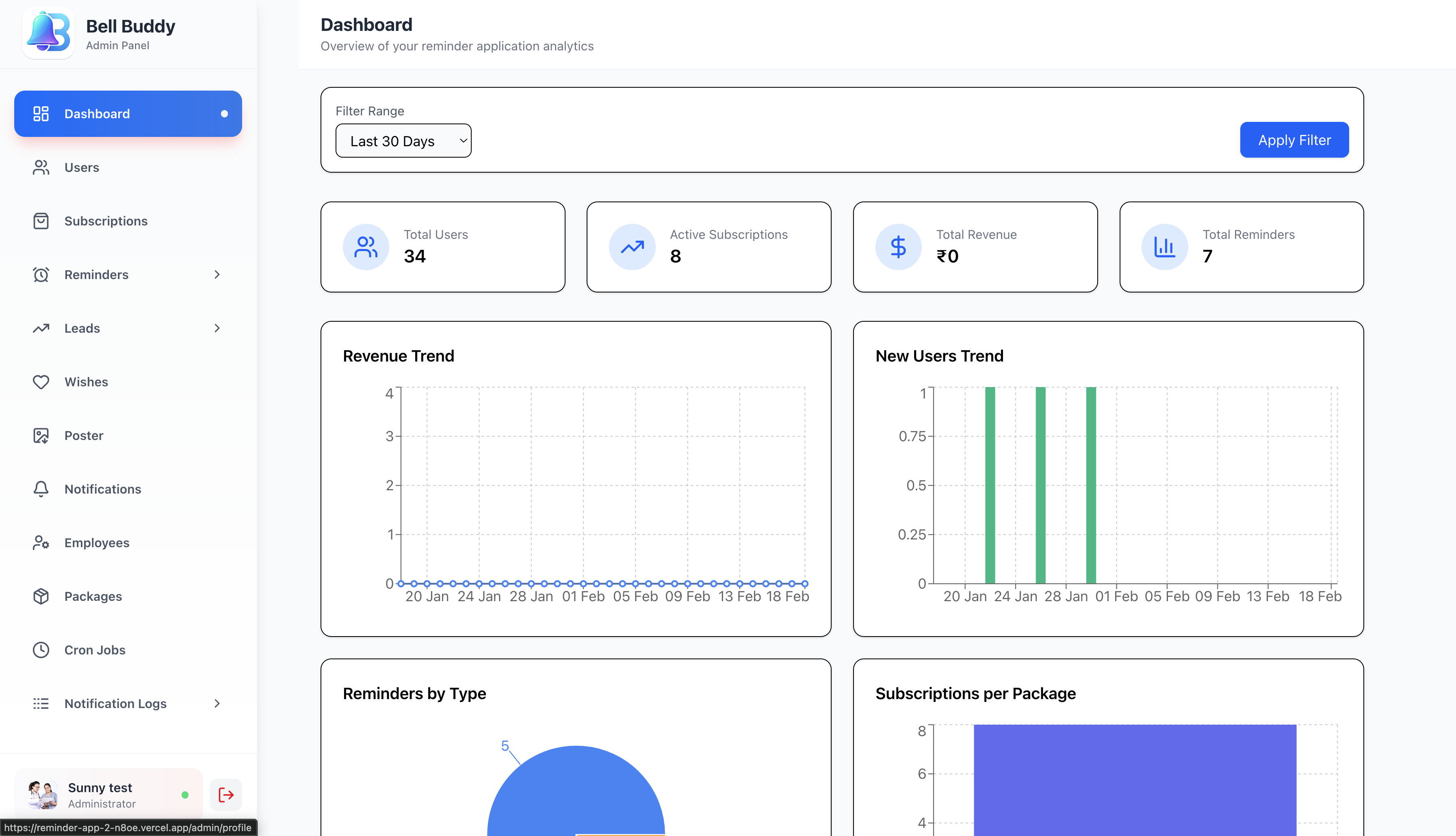This screenshot has height=836, width=1456.
Task: Switch to the Dashboard menu item
Action: 128,113
